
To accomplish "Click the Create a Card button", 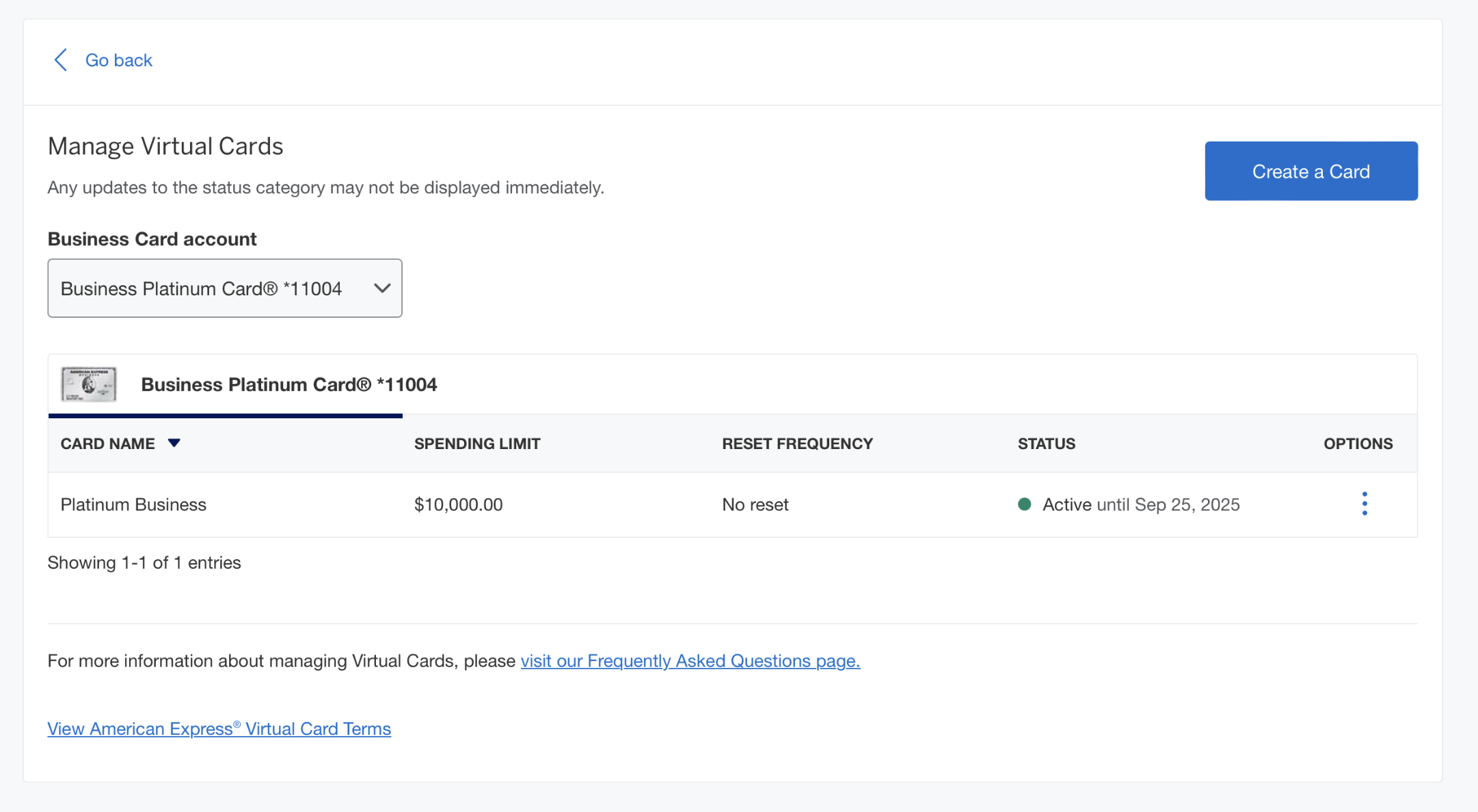I will coord(1311,171).
